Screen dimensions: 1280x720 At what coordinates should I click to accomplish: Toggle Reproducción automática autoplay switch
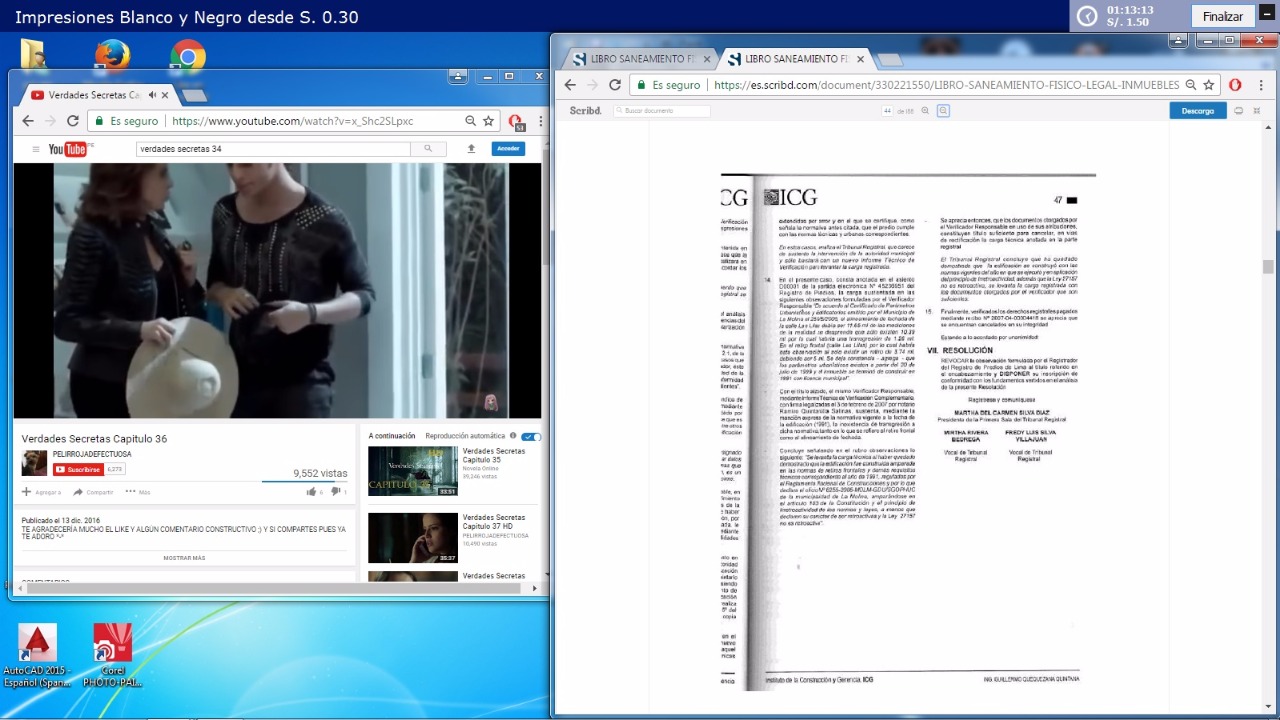coord(531,436)
